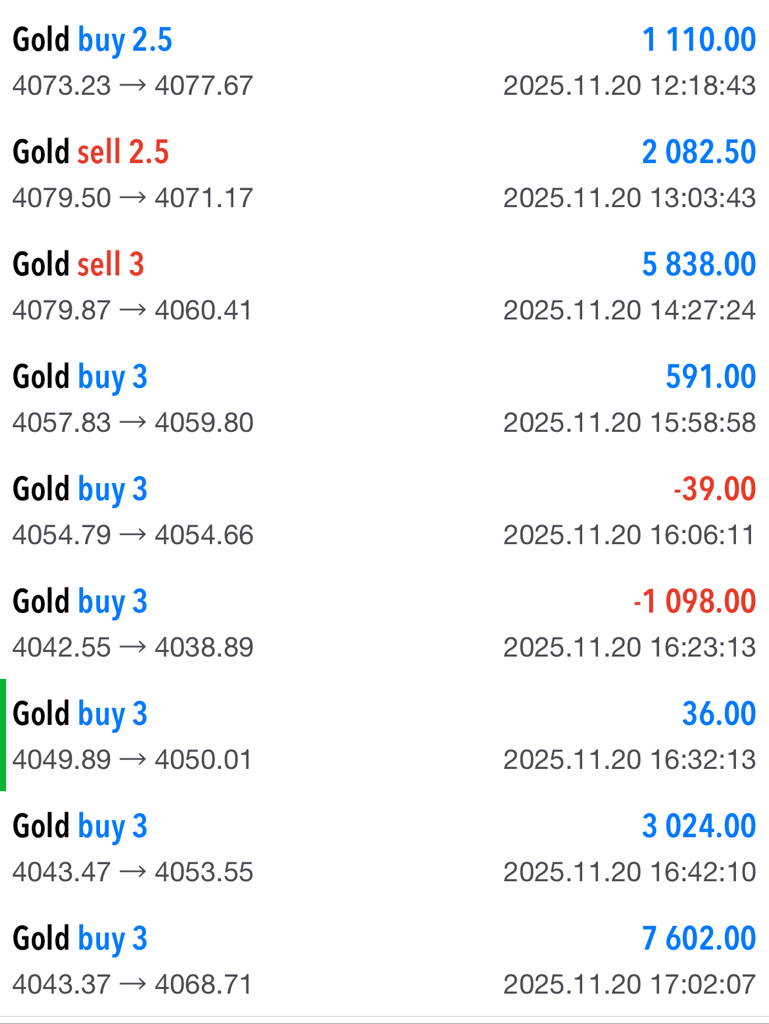This screenshot has height=1024, width=769.
Task: Select the 3 024.00 profit amount
Action: [x=699, y=827]
